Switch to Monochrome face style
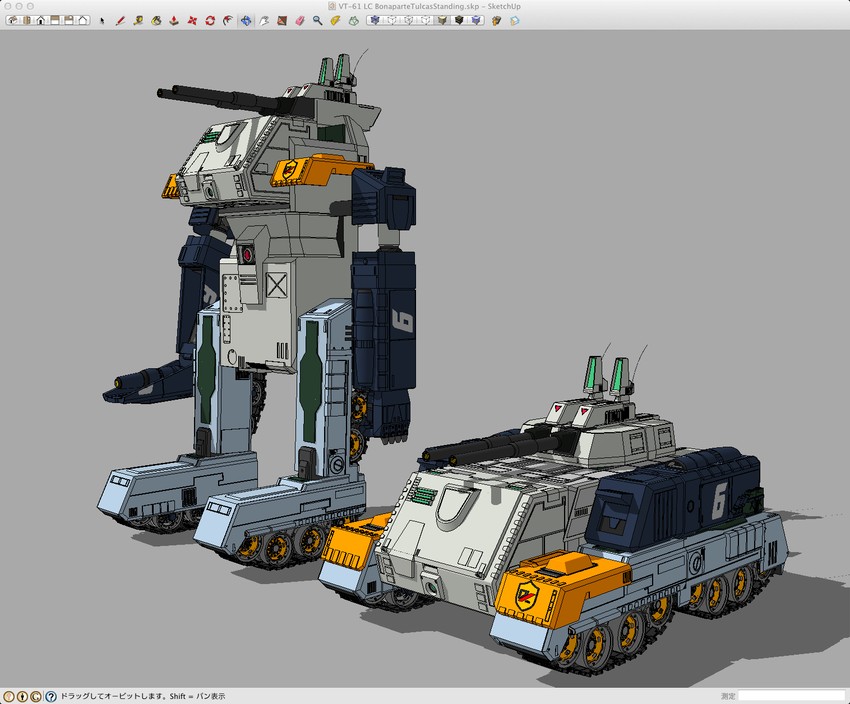850x704 pixels. pyautogui.click(x=476, y=21)
